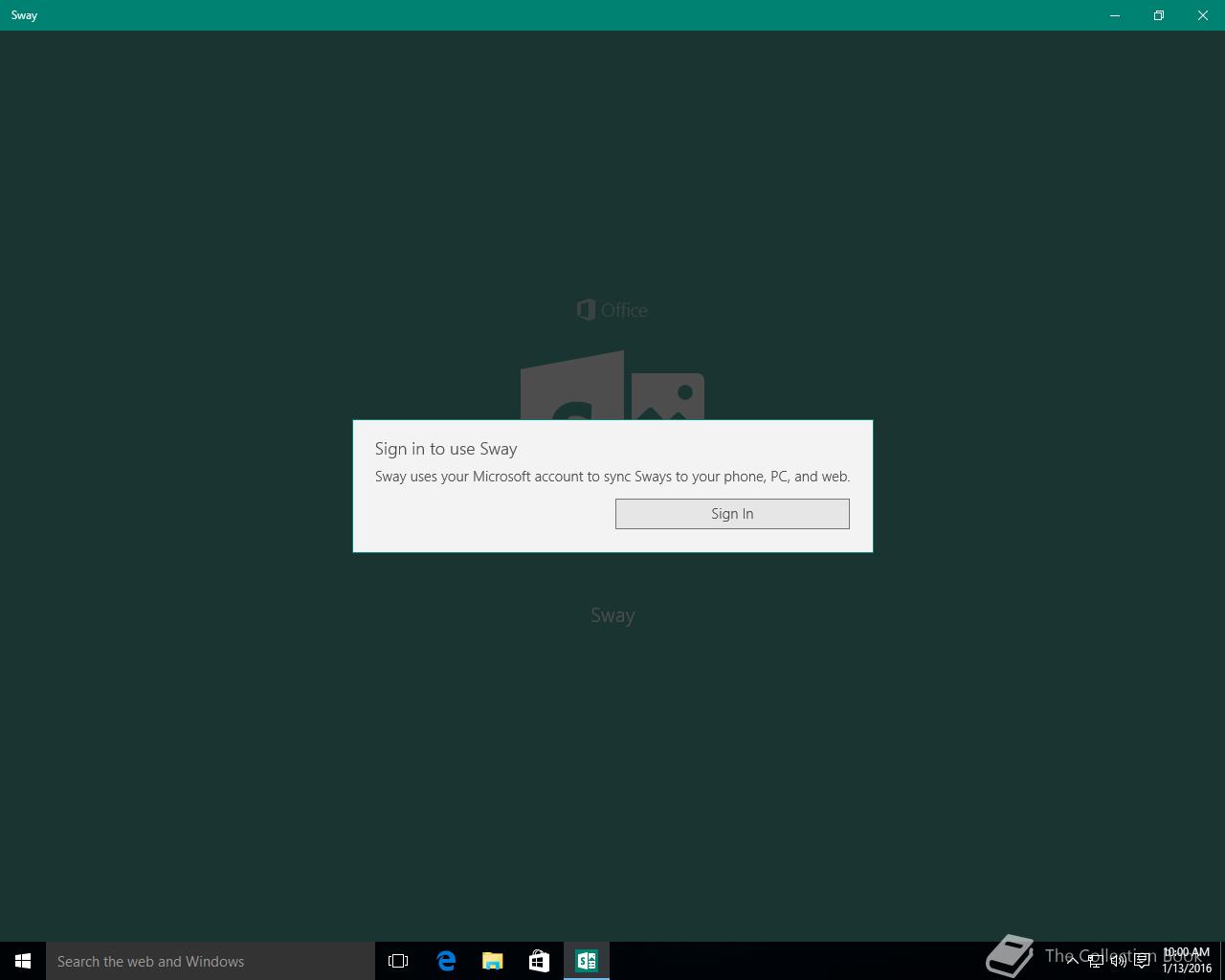This screenshot has height=980, width=1225.
Task: Click the taskbar clock showing 10:00 AM
Action: coord(1187,961)
